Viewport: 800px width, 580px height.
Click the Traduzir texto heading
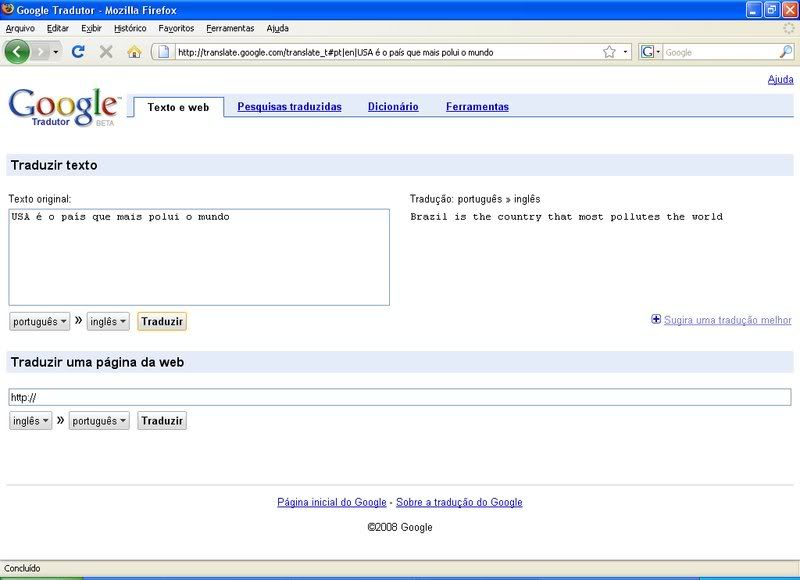click(x=54, y=165)
